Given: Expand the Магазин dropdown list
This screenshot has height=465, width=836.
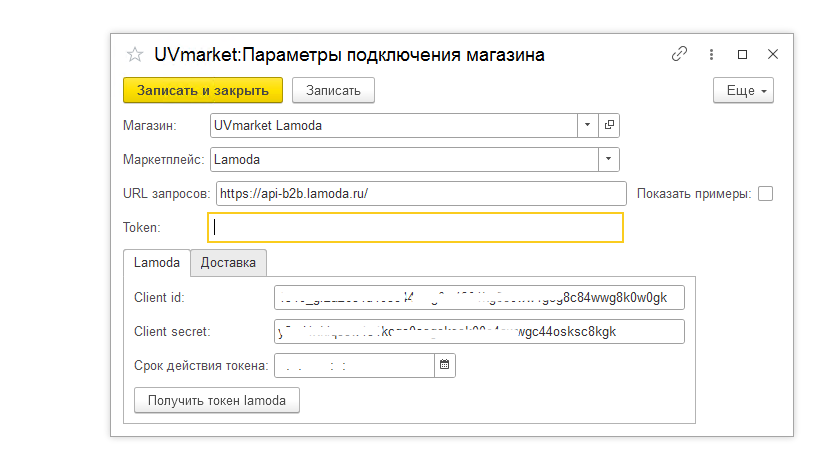Looking at the screenshot, I should coord(588,125).
